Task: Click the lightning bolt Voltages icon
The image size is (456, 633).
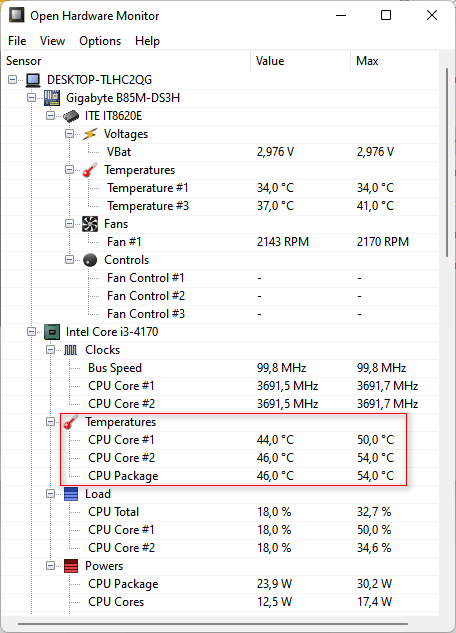Action: (x=90, y=134)
